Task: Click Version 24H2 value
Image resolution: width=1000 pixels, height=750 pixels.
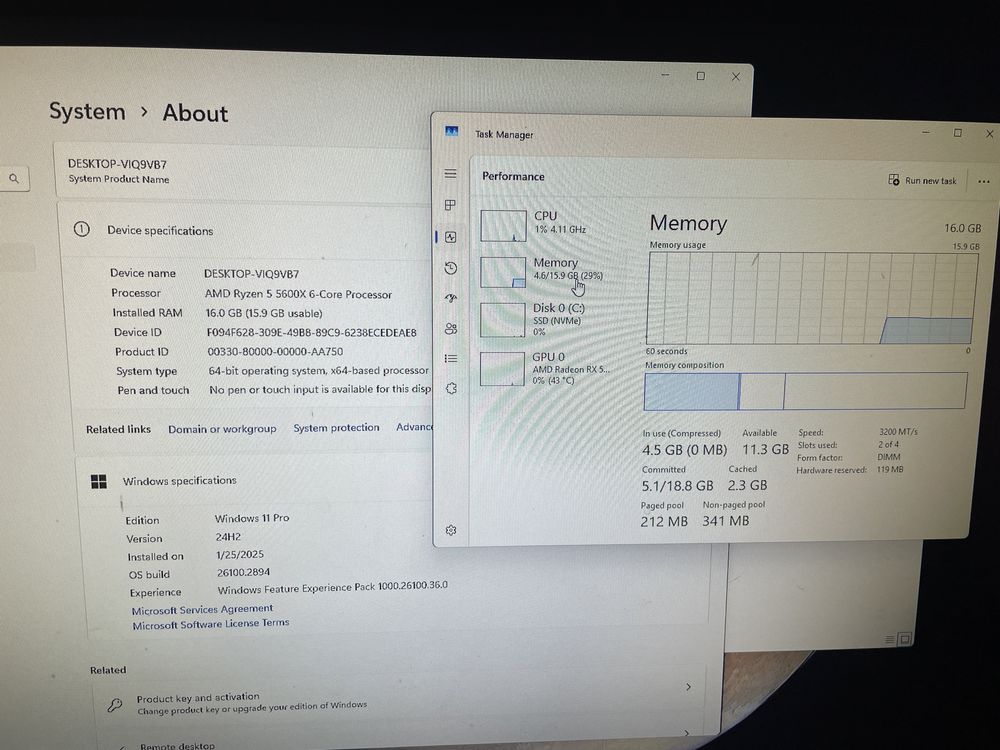Action: (228, 537)
